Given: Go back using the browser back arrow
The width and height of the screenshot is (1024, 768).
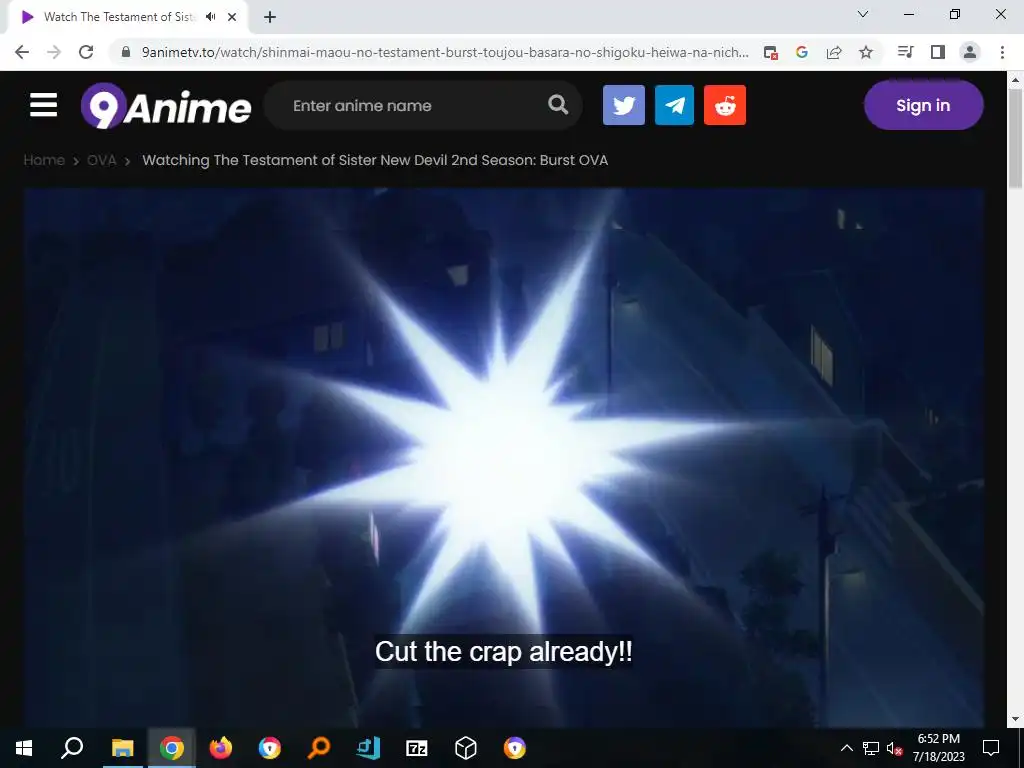Looking at the screenshot, I should click(22, 52).
